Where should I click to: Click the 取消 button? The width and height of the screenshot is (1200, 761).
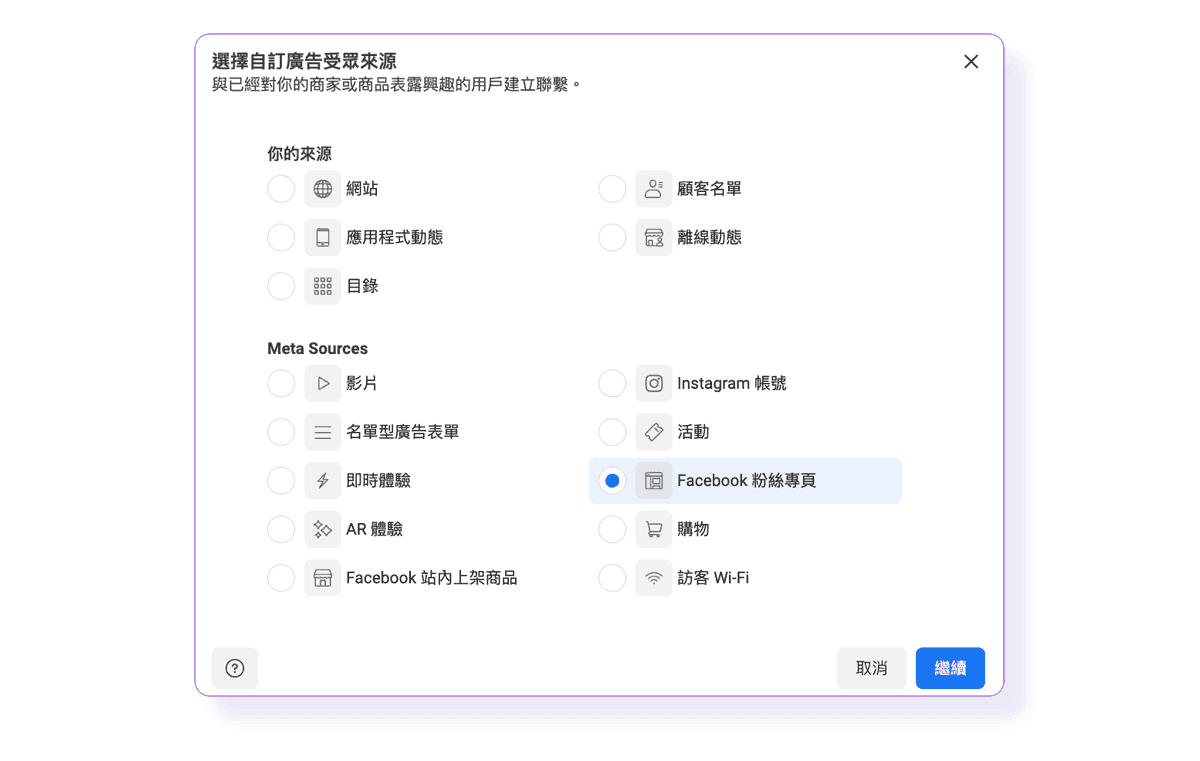point(871,668)
